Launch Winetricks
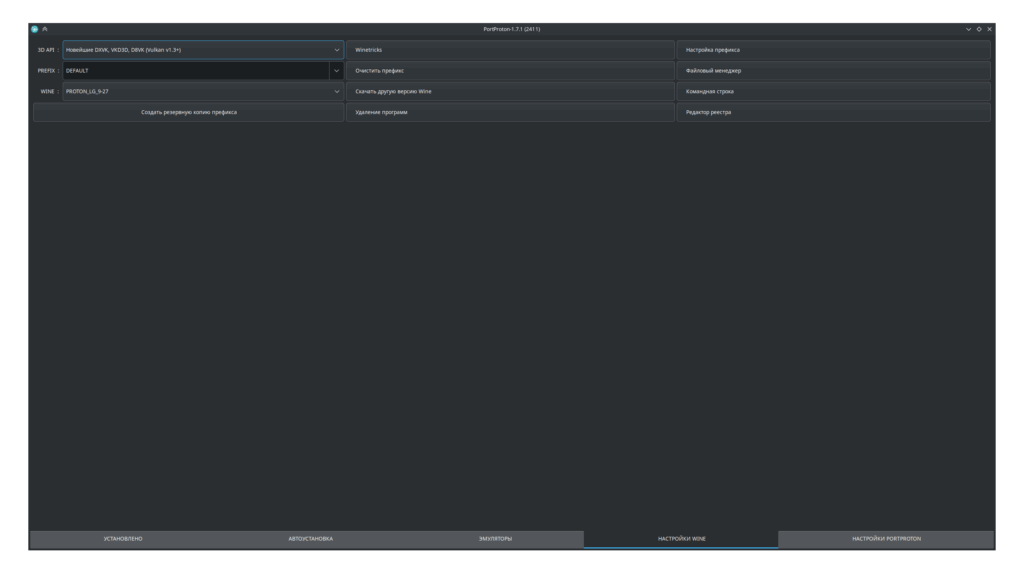Image resolution: width=1024 pixels, height=584 pixels. click(x=510, y=50)
